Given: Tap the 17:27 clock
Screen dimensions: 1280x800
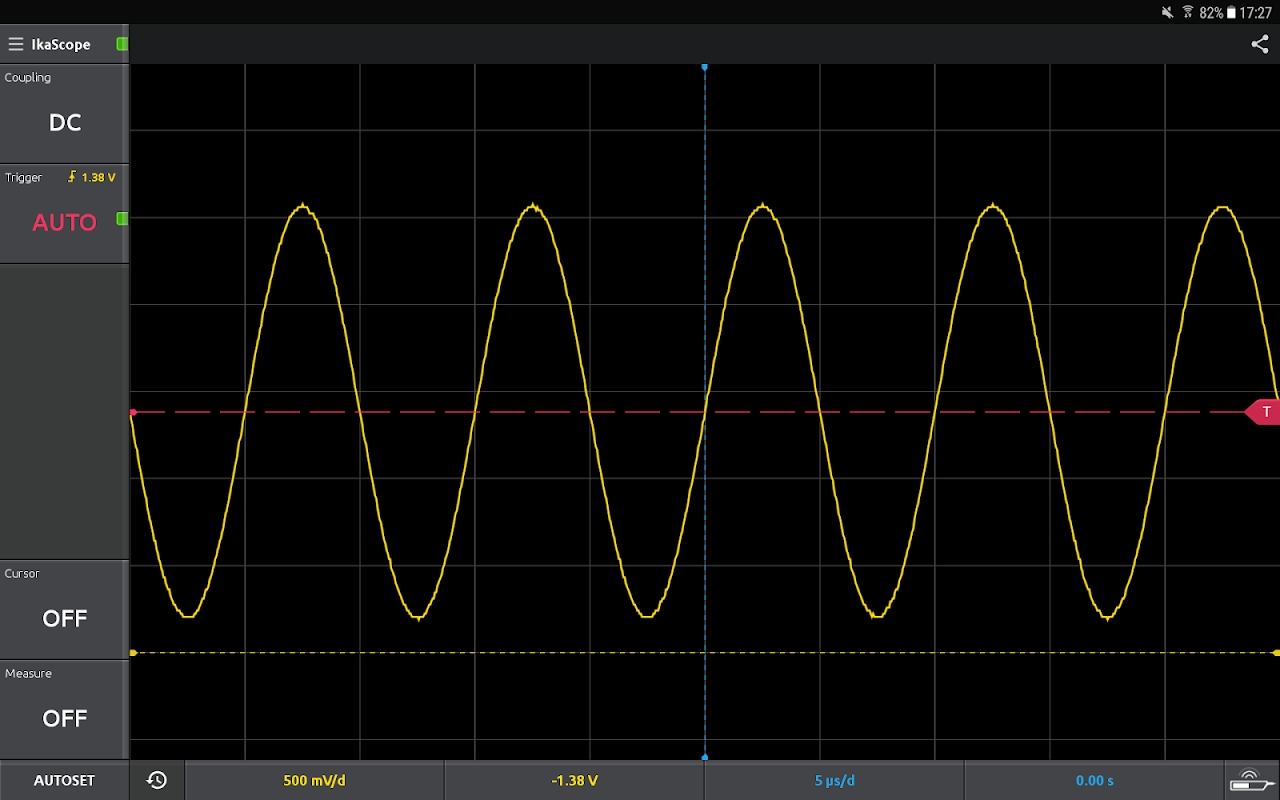Looking at the screenshot, I should pyautogui.click(x=1255, y=13).
